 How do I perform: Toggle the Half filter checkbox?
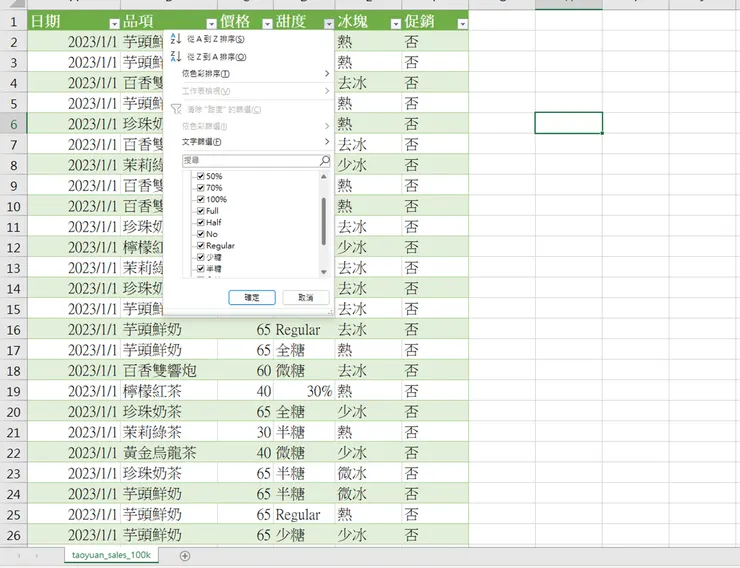click(x=201, y=222)
